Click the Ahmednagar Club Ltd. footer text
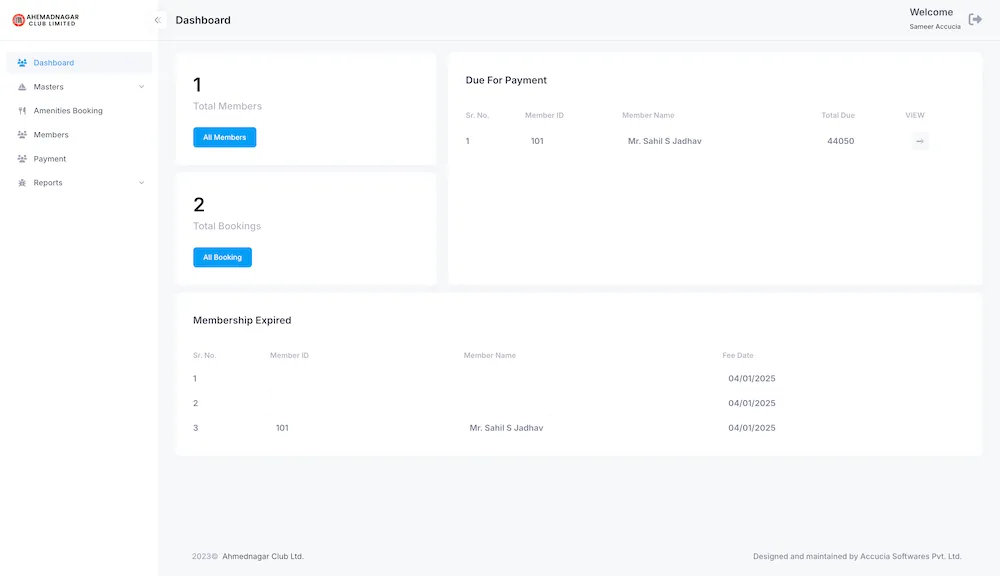 [x=265, y=555]
